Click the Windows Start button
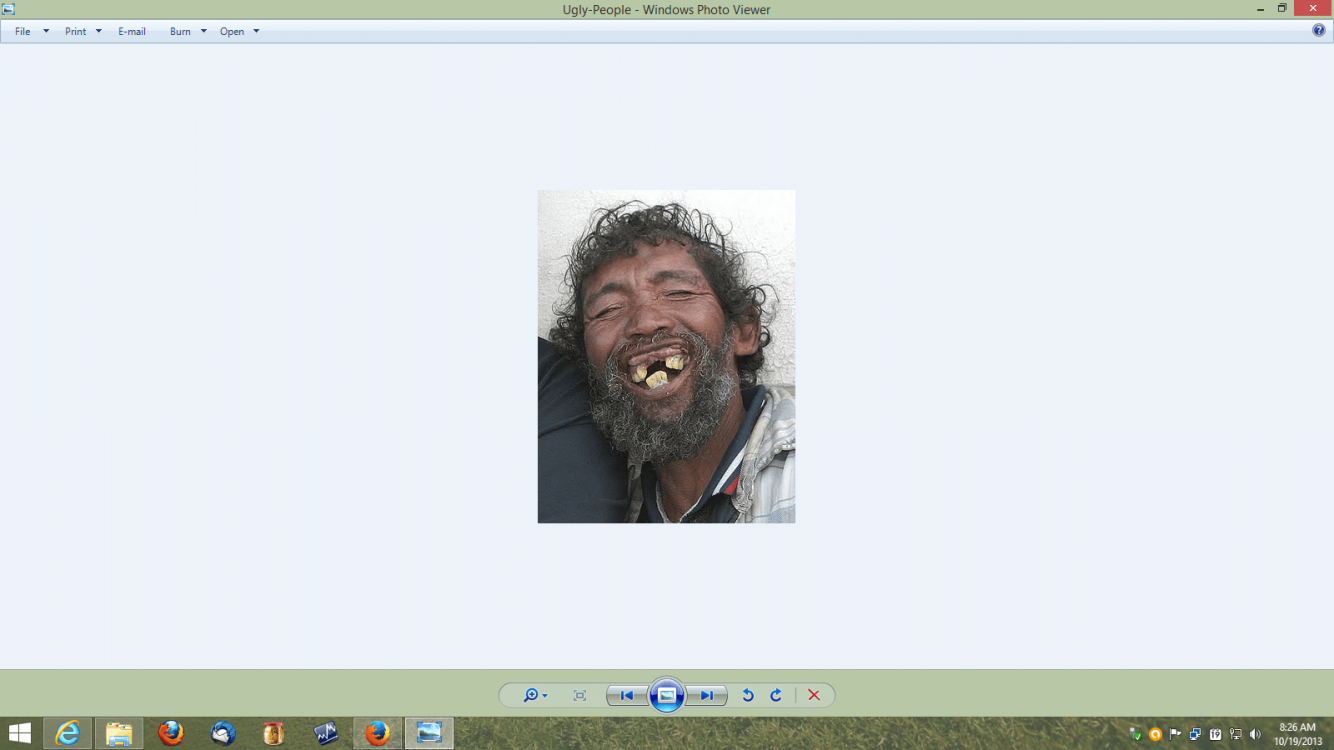The width and height of the screenshot is (1334, 750). (19, 733)
